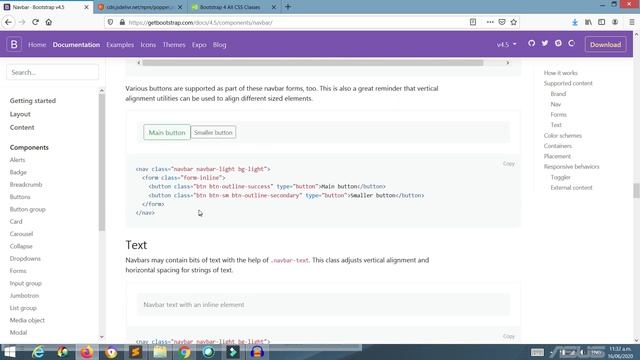Bookmark this page with star icon

(x=513, y=22)
